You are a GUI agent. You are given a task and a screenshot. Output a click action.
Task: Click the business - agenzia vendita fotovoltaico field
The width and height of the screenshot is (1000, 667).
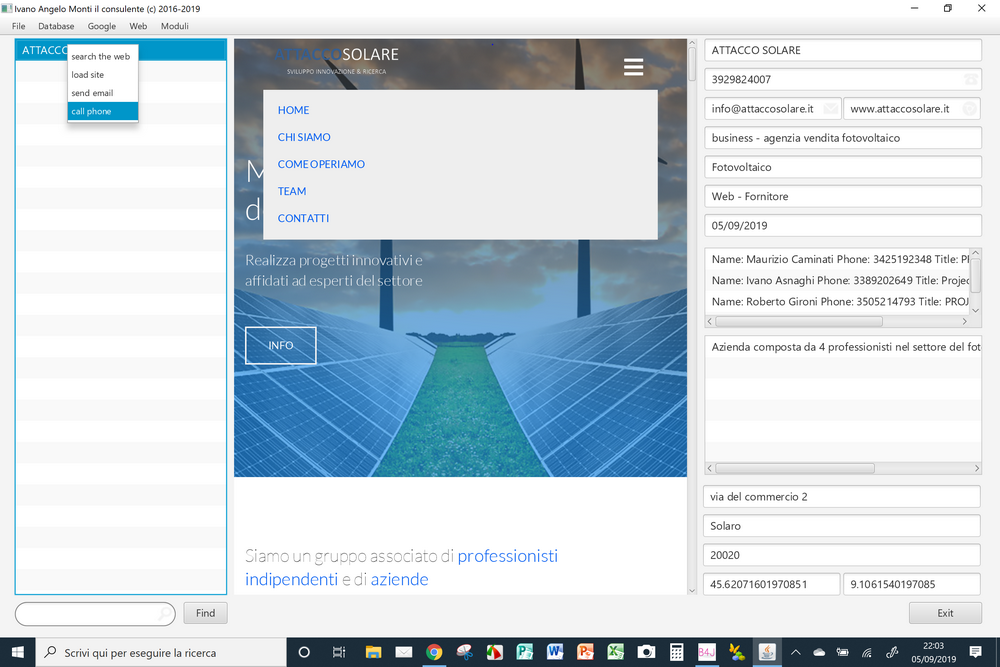(842, 138)
